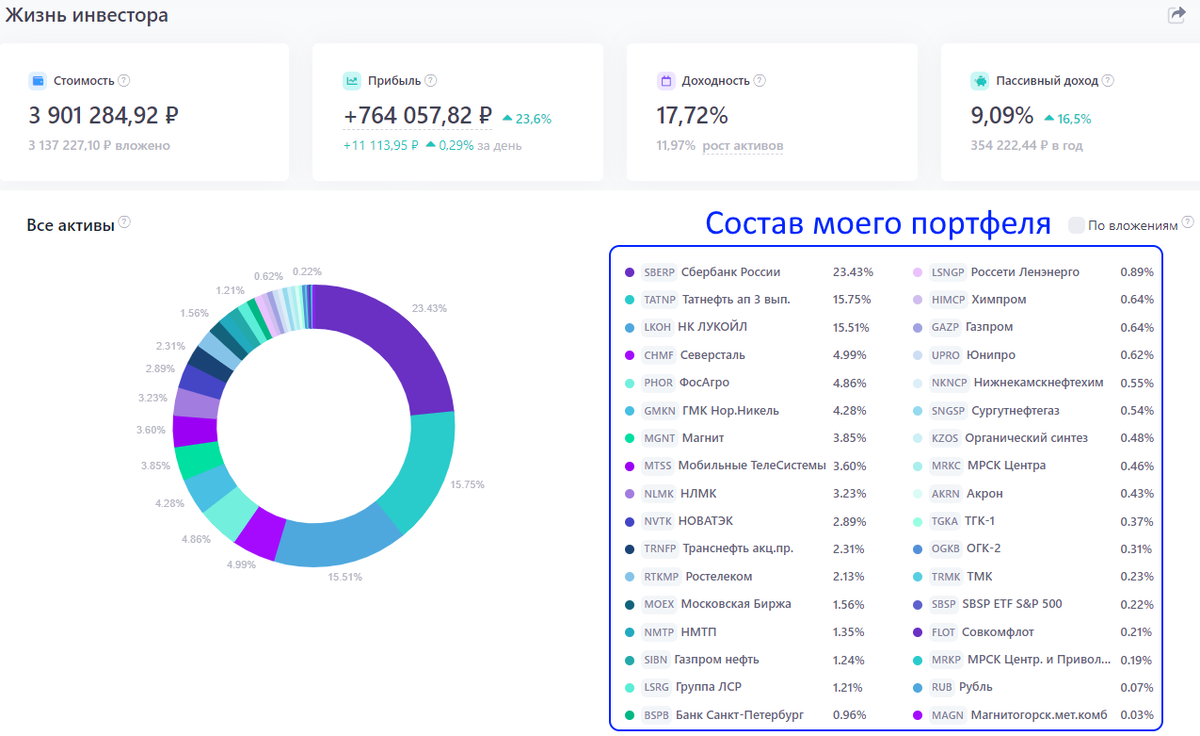
Task: Click the LKOH ticker tag
Action: (658, 327)
